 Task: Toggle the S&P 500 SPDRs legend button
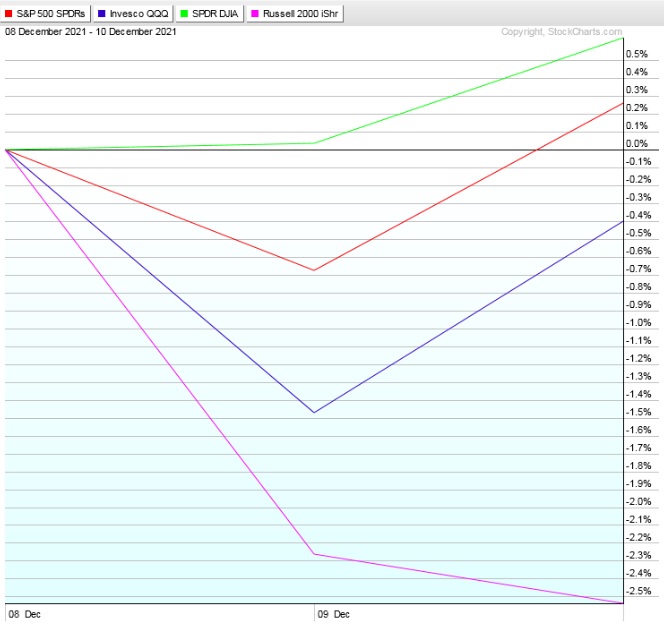[x=45, y=14]
